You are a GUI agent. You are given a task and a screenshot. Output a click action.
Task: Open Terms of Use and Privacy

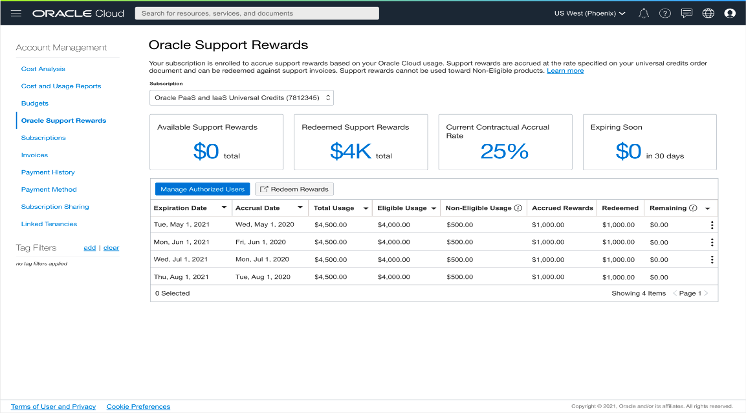click(53, 406)
